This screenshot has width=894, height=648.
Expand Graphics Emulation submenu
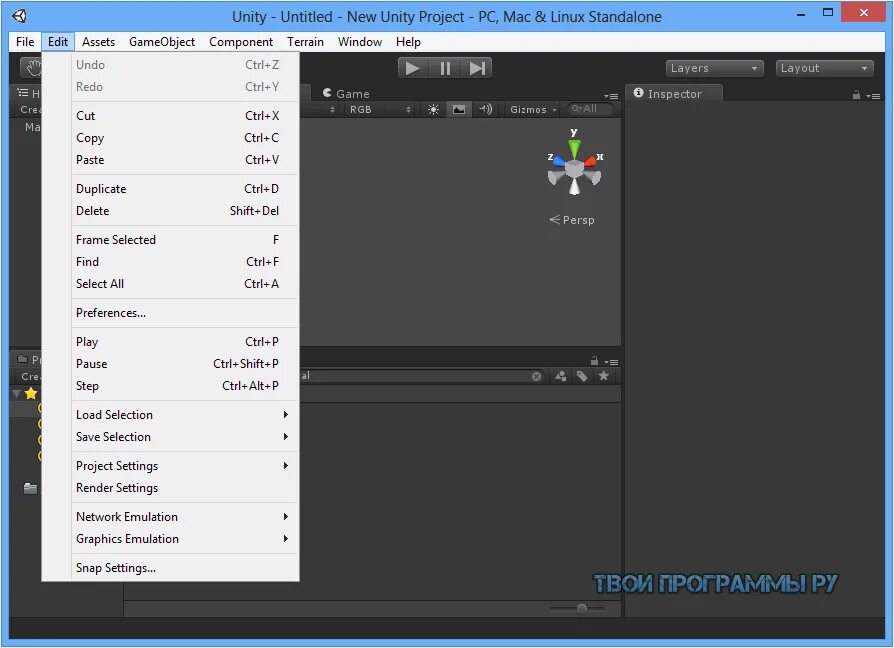185,539
